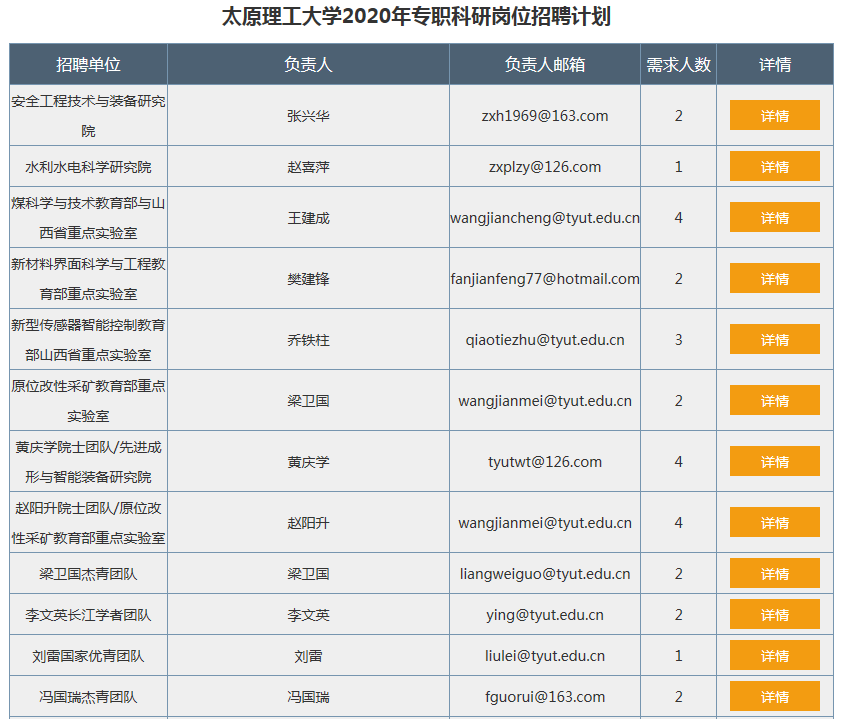Click the 需求人数 column header
This screenshot has height=719, width=841.
(x=678, y=64)
